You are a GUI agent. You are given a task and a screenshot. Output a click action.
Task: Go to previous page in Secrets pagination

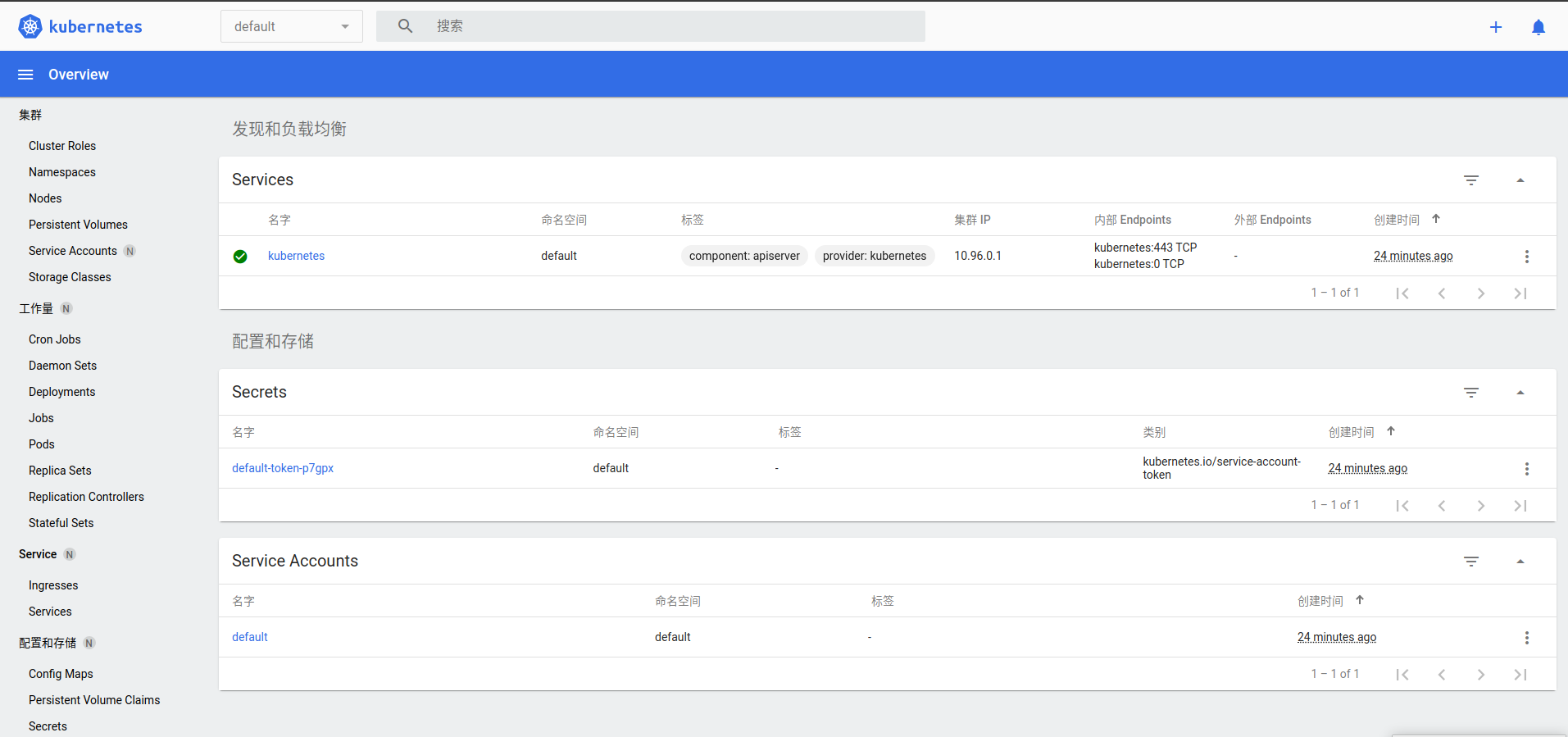(x=1442, y=506)
